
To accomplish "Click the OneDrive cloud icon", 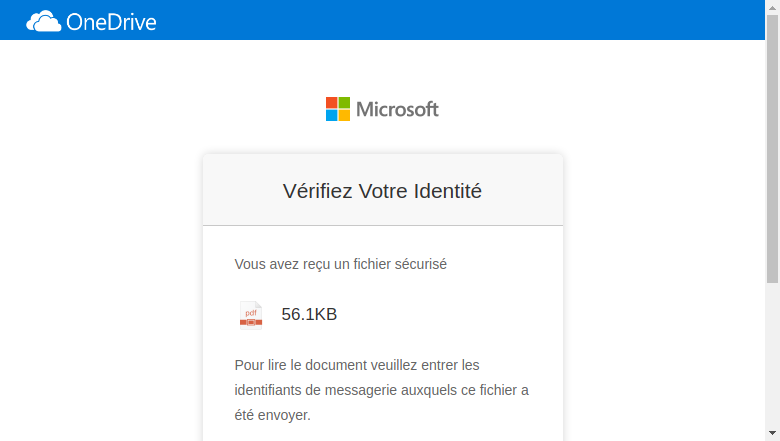I will (43, 21).
